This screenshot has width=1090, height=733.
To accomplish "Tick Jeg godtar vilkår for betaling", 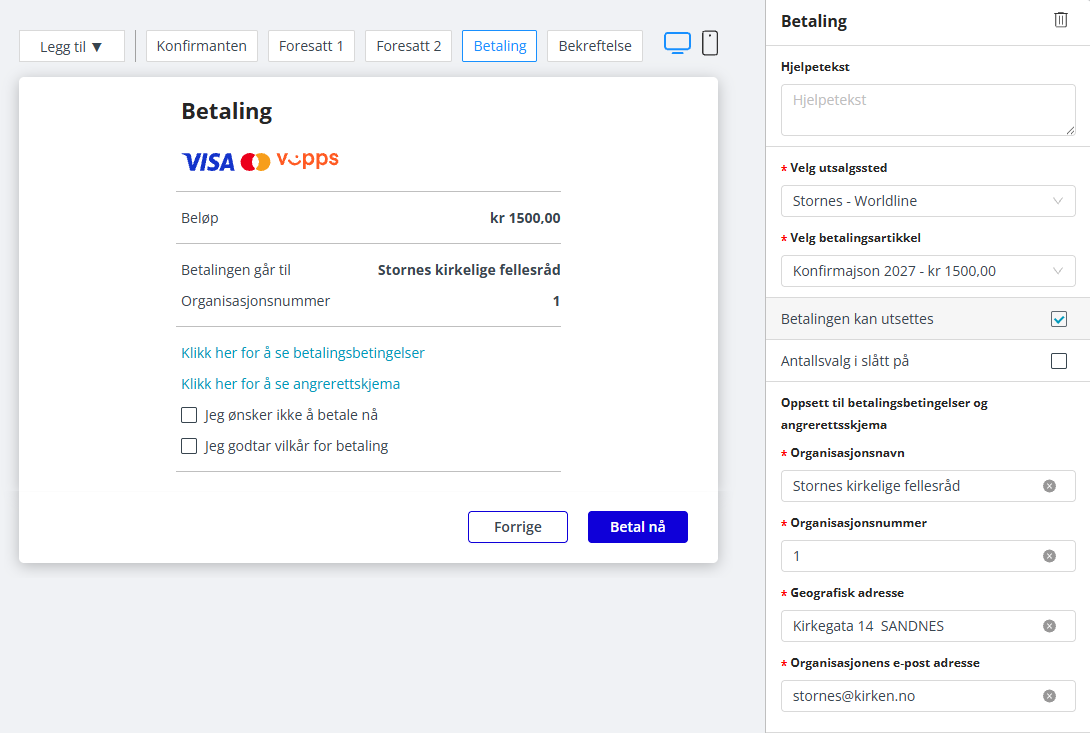I will coord(189,446).
